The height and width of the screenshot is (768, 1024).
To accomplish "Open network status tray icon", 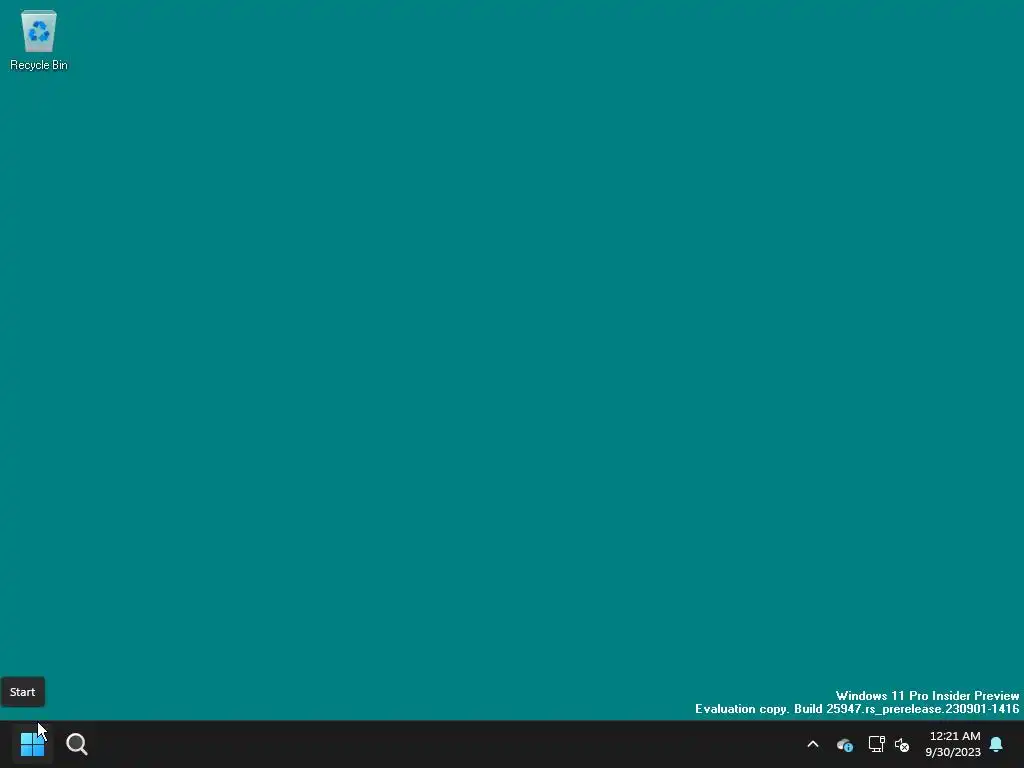I will tap(876, 744).
